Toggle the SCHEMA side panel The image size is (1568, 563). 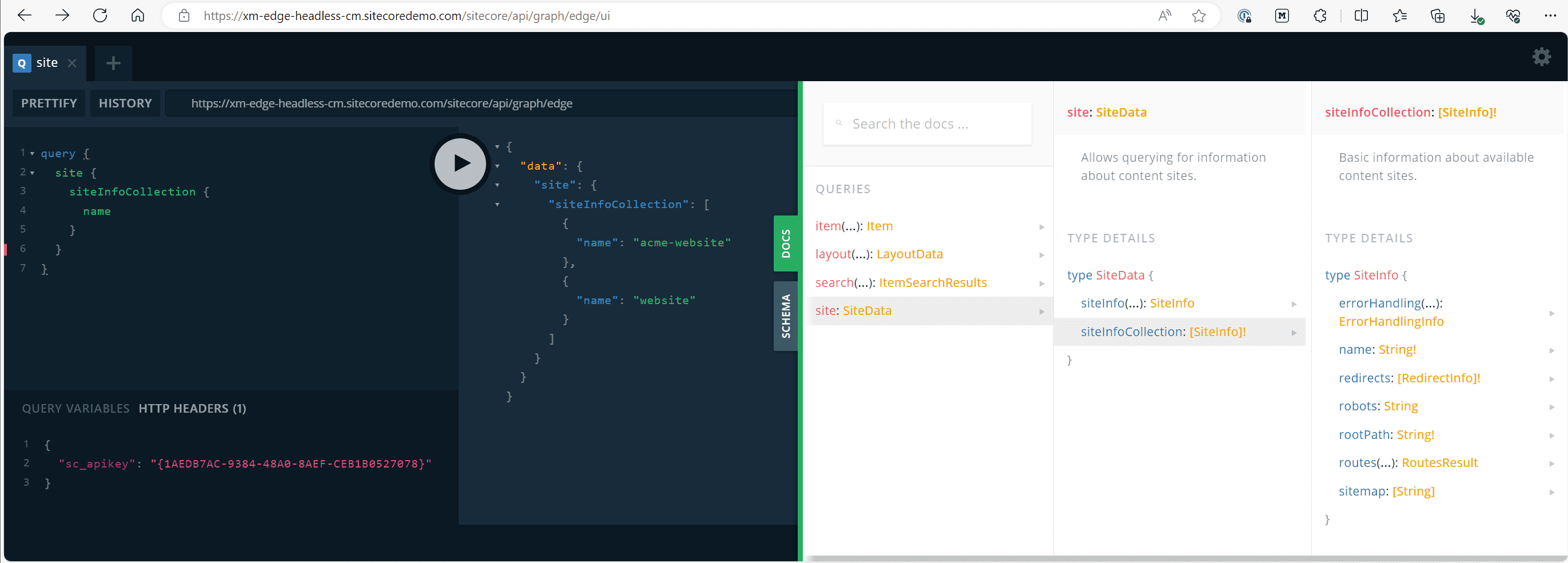tap(785, 316)
